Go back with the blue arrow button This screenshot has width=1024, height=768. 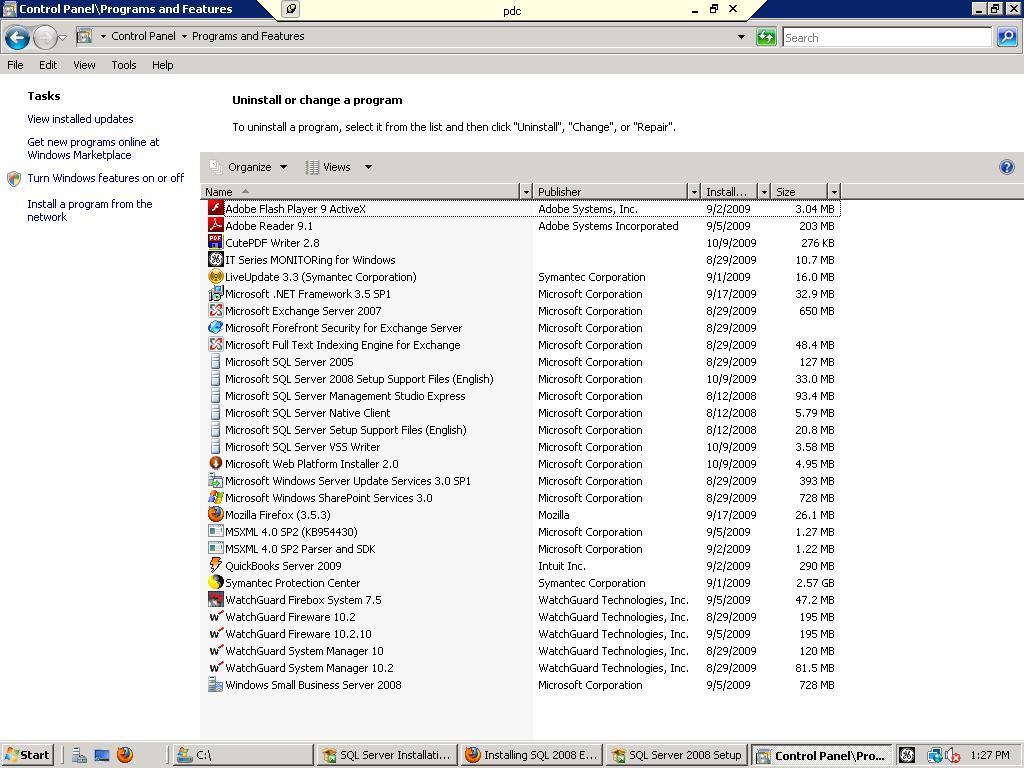click(18, 37)
